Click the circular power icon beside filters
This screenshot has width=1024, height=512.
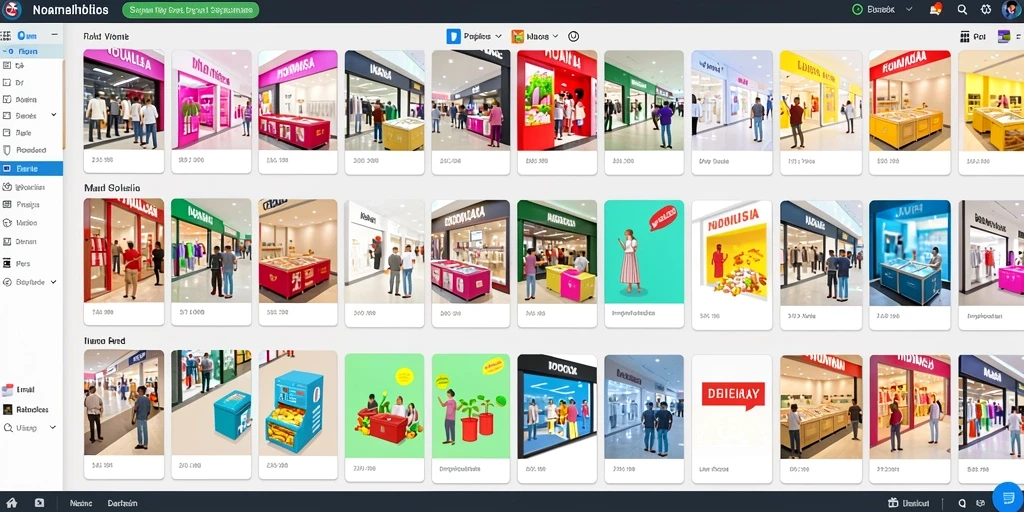(x=573, y=37)
